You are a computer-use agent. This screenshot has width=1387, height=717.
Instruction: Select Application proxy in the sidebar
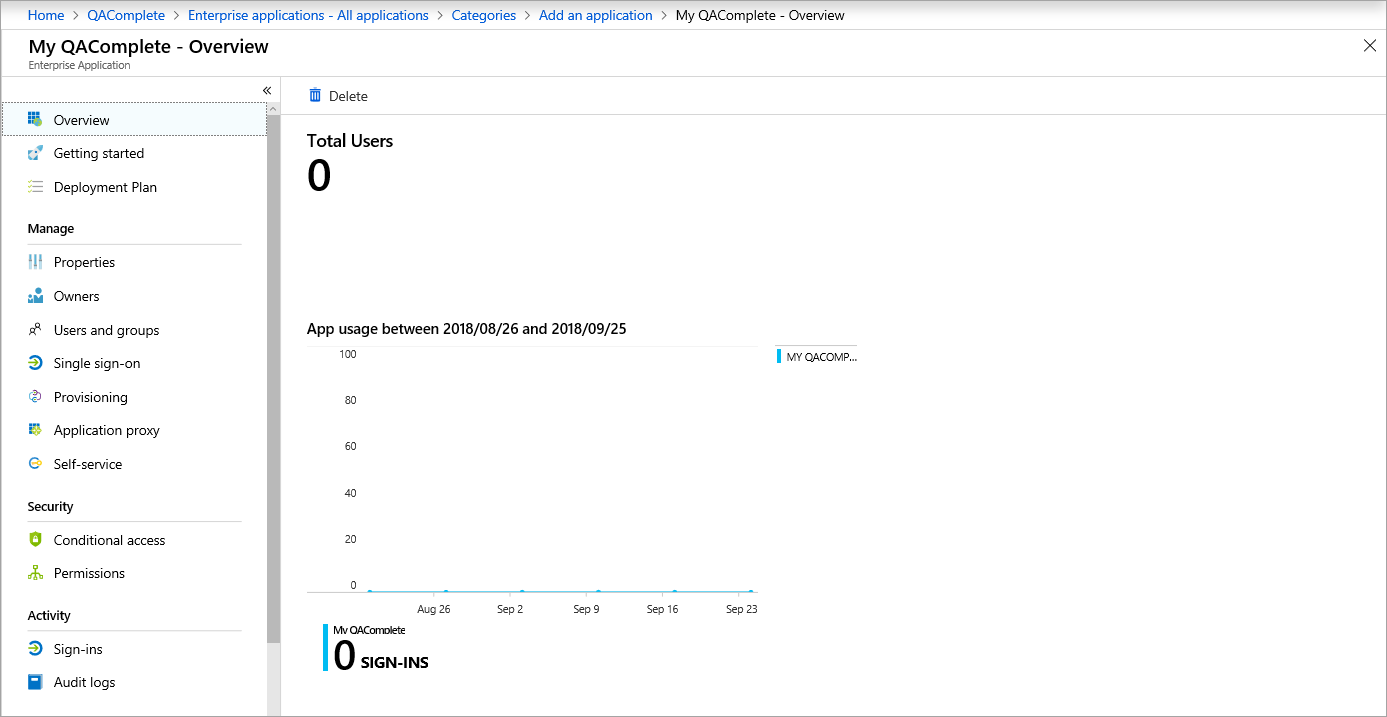pos(106,430)
